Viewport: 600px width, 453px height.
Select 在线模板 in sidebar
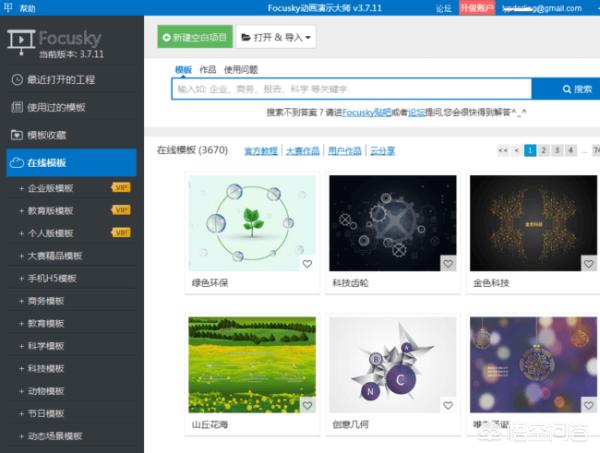tap(71, 163)
